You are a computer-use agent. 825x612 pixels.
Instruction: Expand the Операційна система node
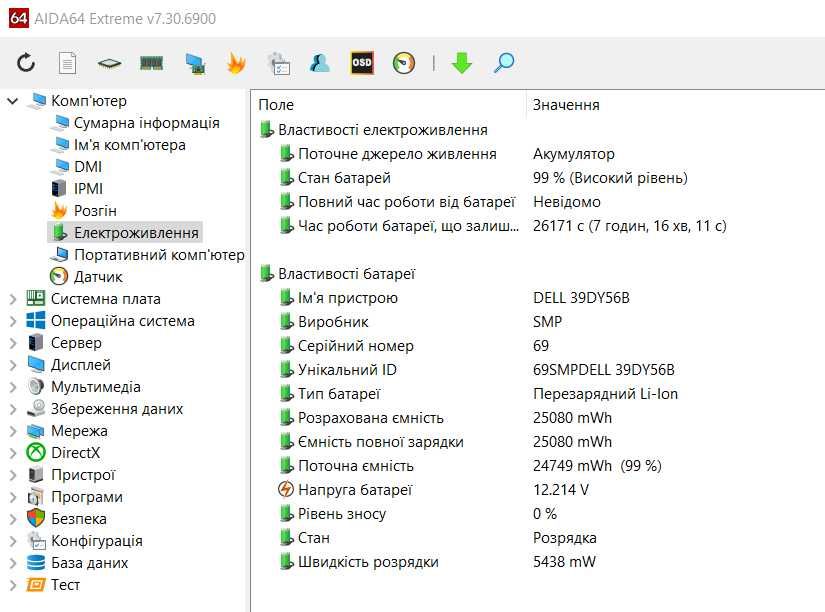(x=13, y=322)
